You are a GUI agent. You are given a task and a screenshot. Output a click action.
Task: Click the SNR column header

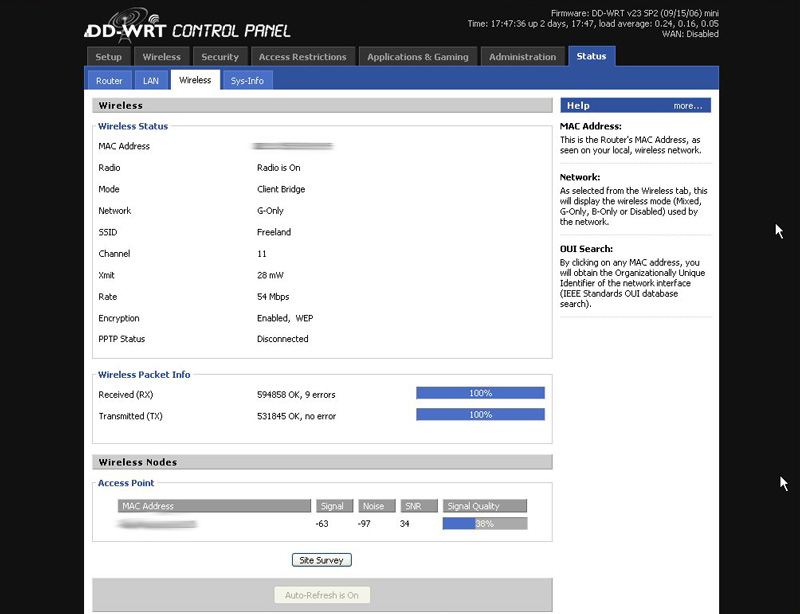419,506
